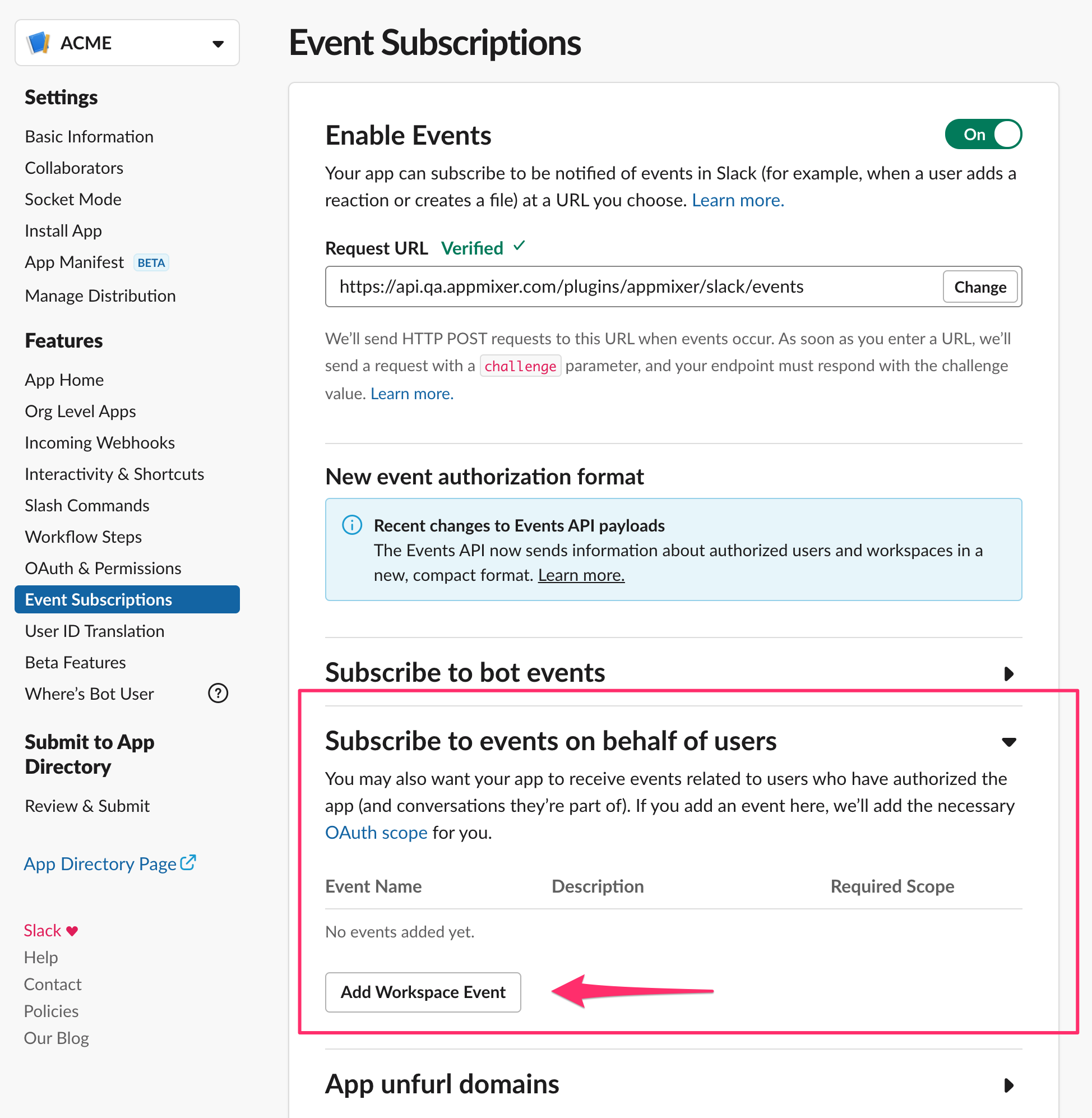Open Learn more link in payloads notice
Viewport: 1092px width, 1118px height.
coord(581,575)
